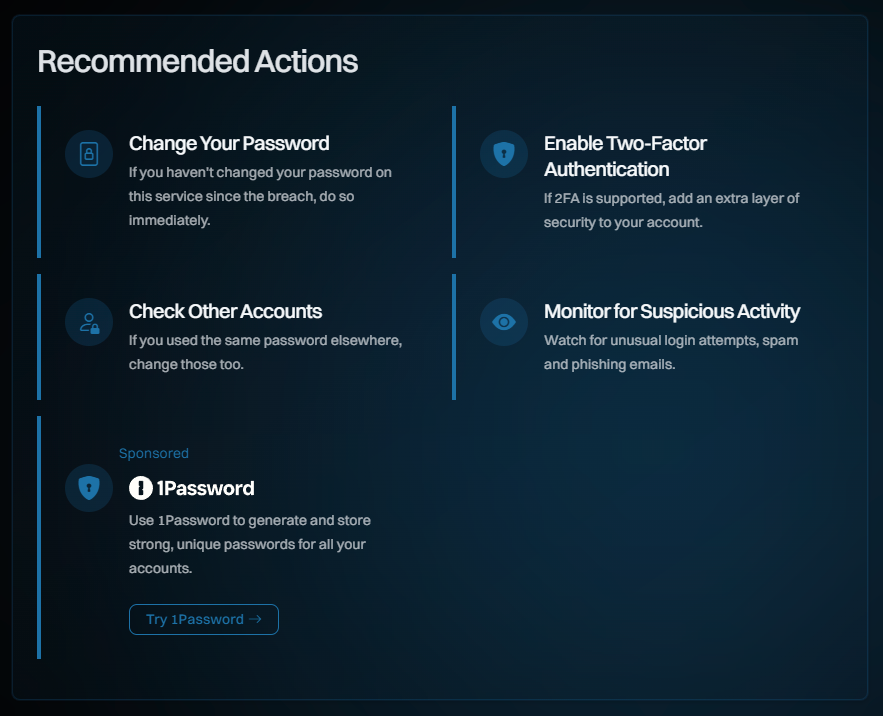Image resolution: width=883 pixels, height=716 pixels.
Task: Click the 2FA supported description text
Action: tap(671, 210)
